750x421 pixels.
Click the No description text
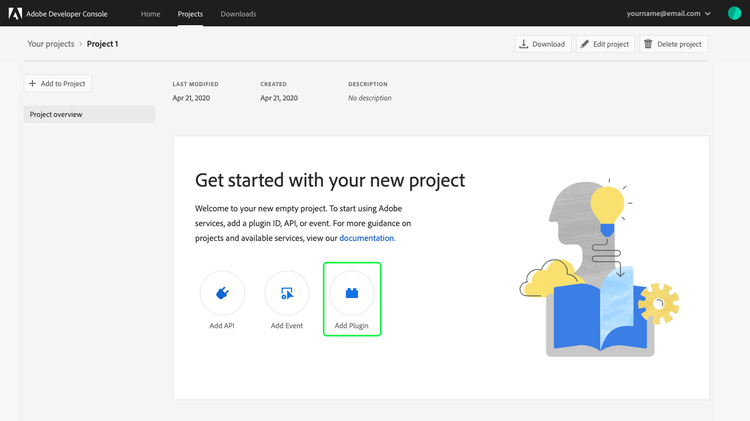point(370,98)
